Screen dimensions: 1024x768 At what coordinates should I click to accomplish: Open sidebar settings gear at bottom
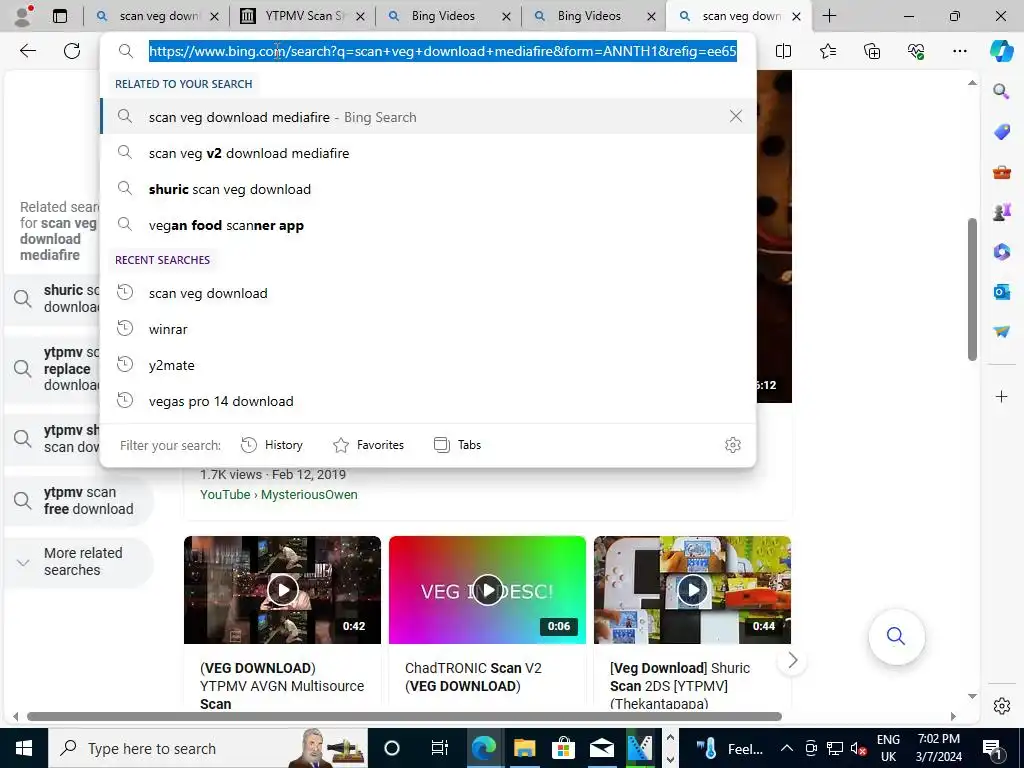pos(1001,706)
